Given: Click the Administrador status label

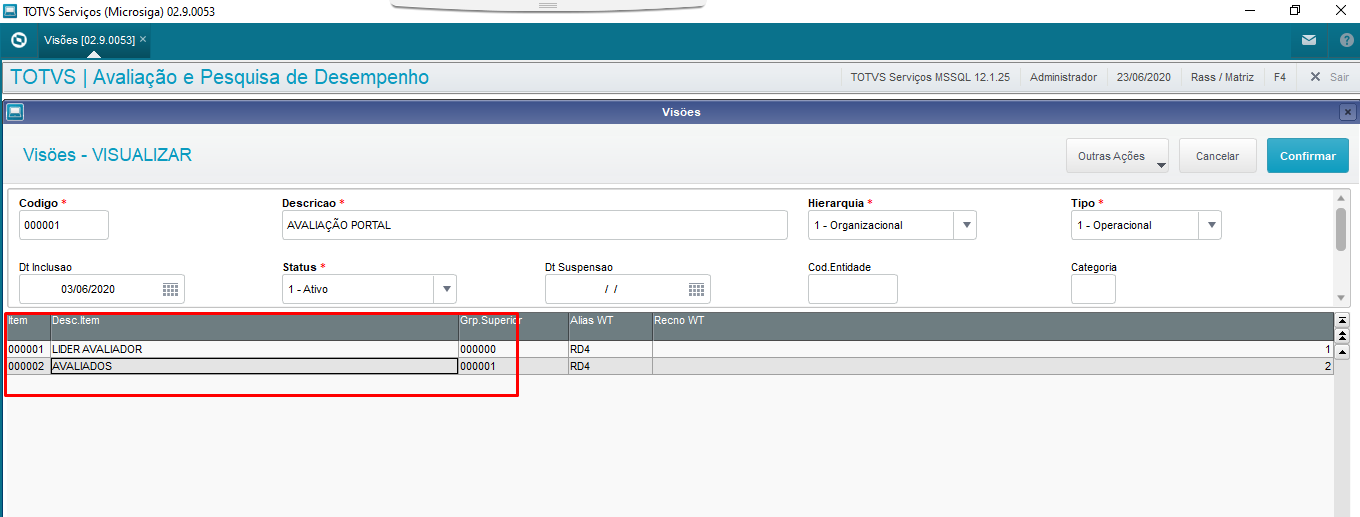Looking at the screenshot, I should coord(1063,77).
